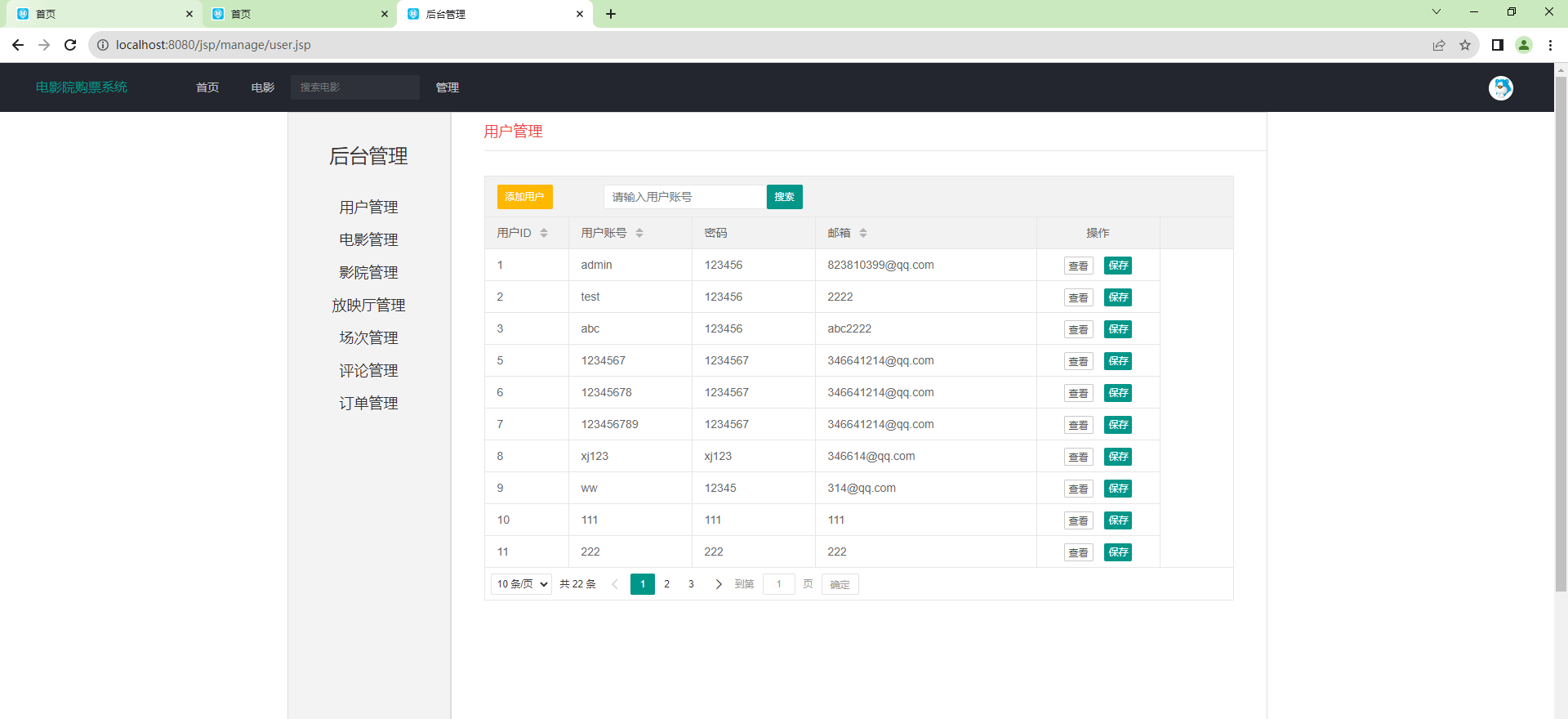This screenshot has width=1568, height=719.
Task: Go back using browser back arrow
Action: [18, 45]
